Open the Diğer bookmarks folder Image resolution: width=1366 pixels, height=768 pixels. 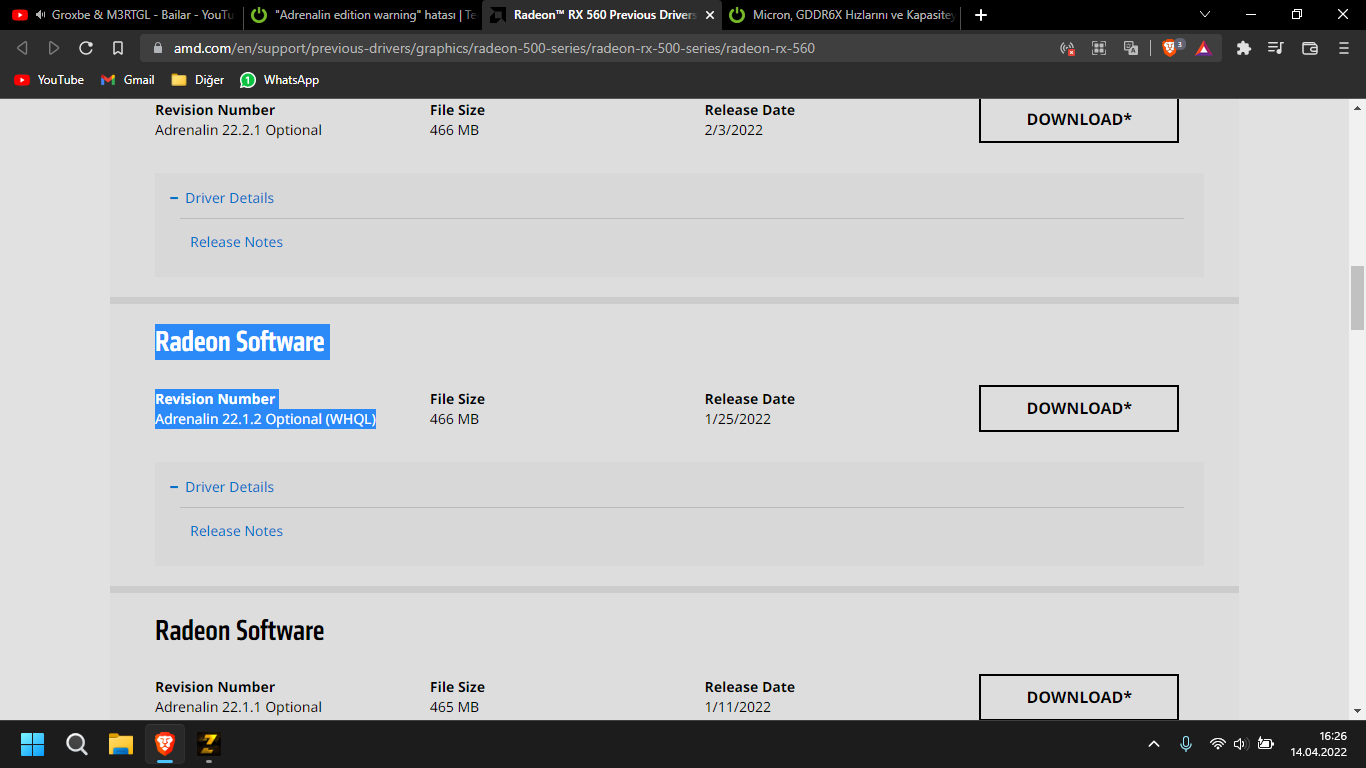tap(198, 80)
